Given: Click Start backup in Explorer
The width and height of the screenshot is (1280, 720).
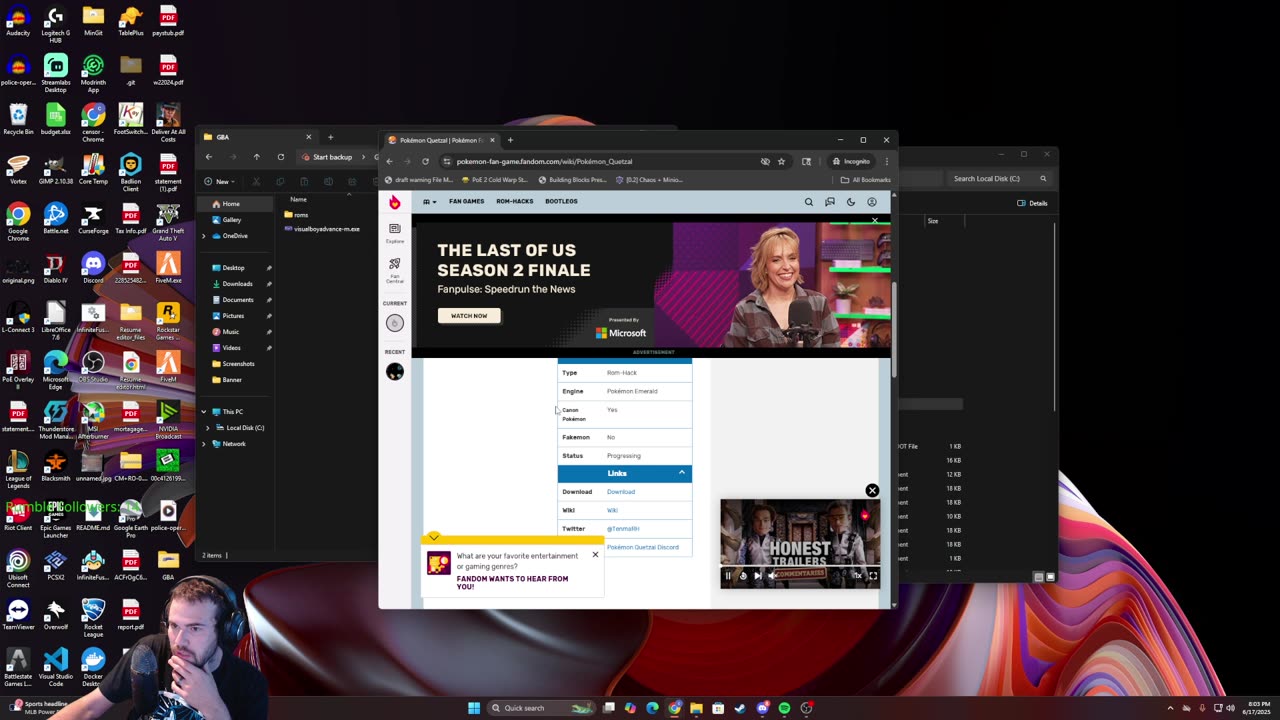Looking at the screenshot, I should click(327, 157).
